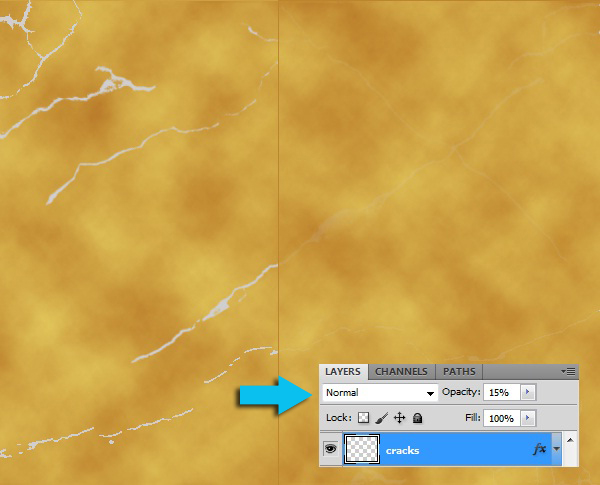The image size is (600, 485).
Task: Select the cracks layer thumbnail
Action: click(360, 450)
